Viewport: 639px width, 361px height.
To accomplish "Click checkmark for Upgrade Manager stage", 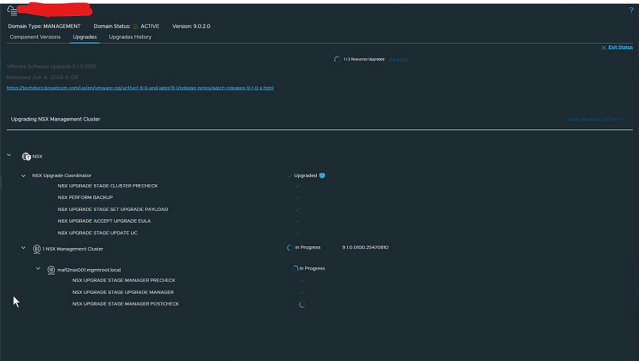I will pos(302,292).
